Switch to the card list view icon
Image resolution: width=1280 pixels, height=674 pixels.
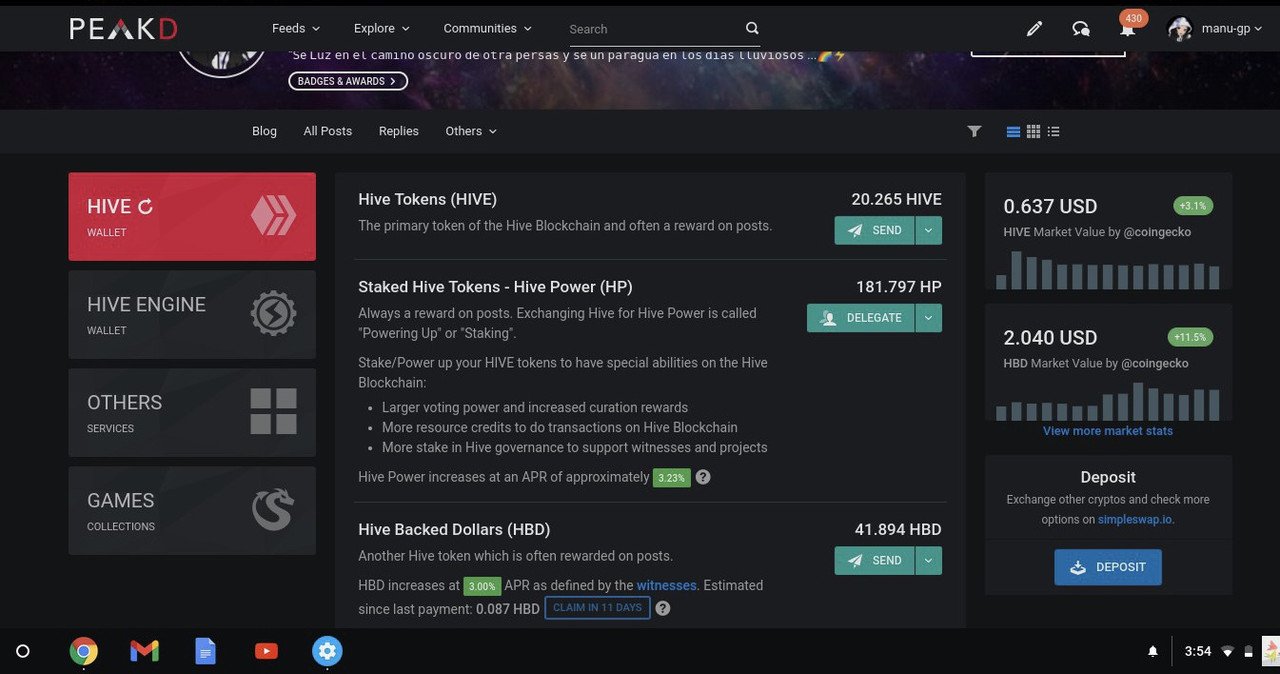[x=1013, y=131]
